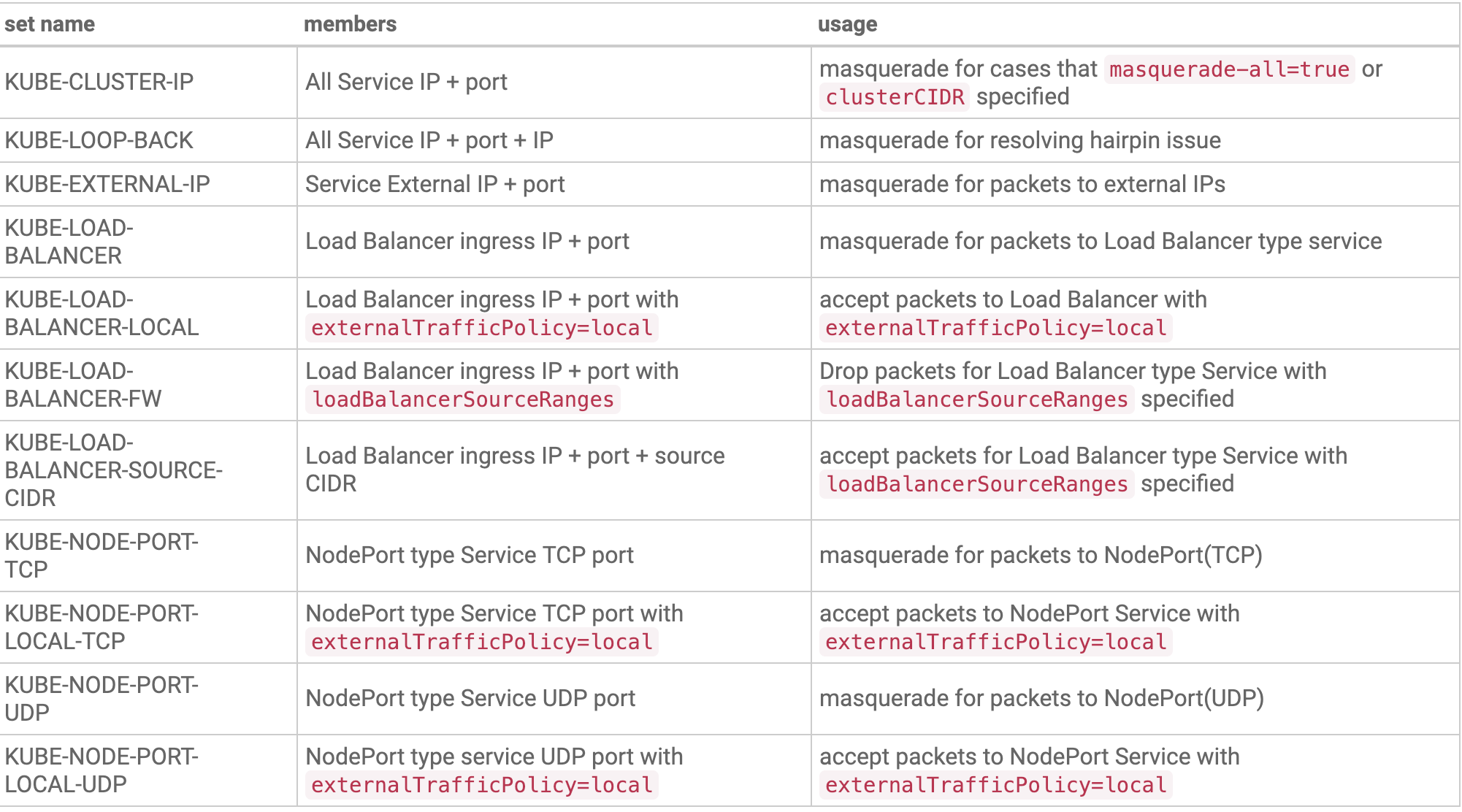The height and width of the screenshot is (812, 1462).
Task: Click "Service External IP + port" members cell
Action: point(435,184)
